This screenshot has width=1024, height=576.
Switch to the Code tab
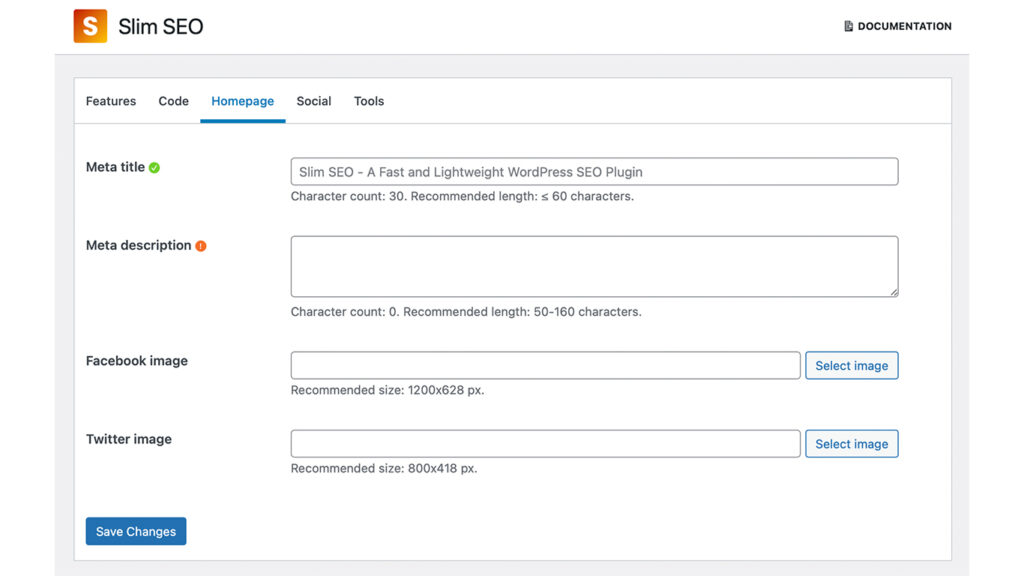(x=174, y=101)
